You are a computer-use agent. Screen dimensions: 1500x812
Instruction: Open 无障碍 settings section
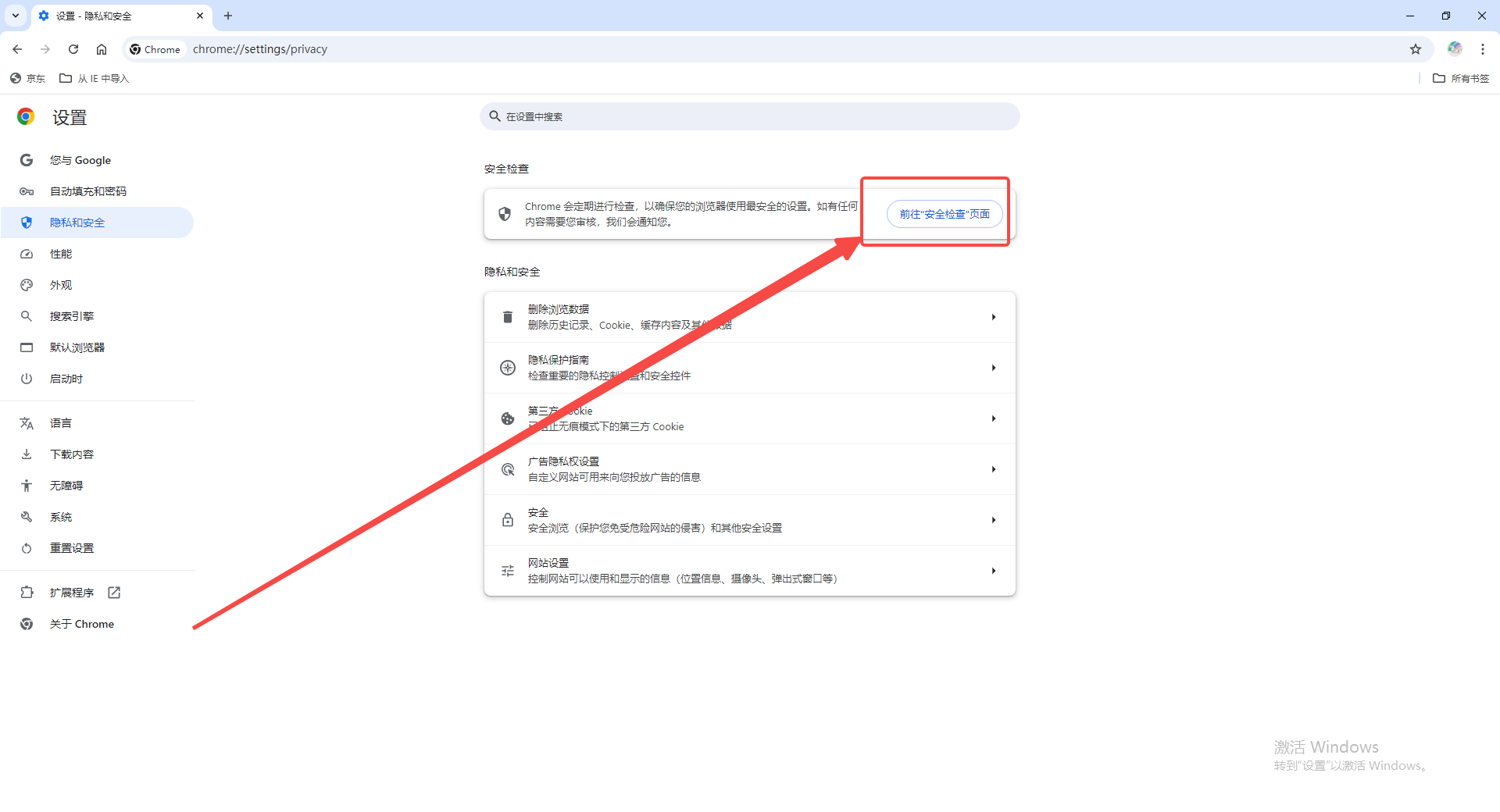pos(97,486)
